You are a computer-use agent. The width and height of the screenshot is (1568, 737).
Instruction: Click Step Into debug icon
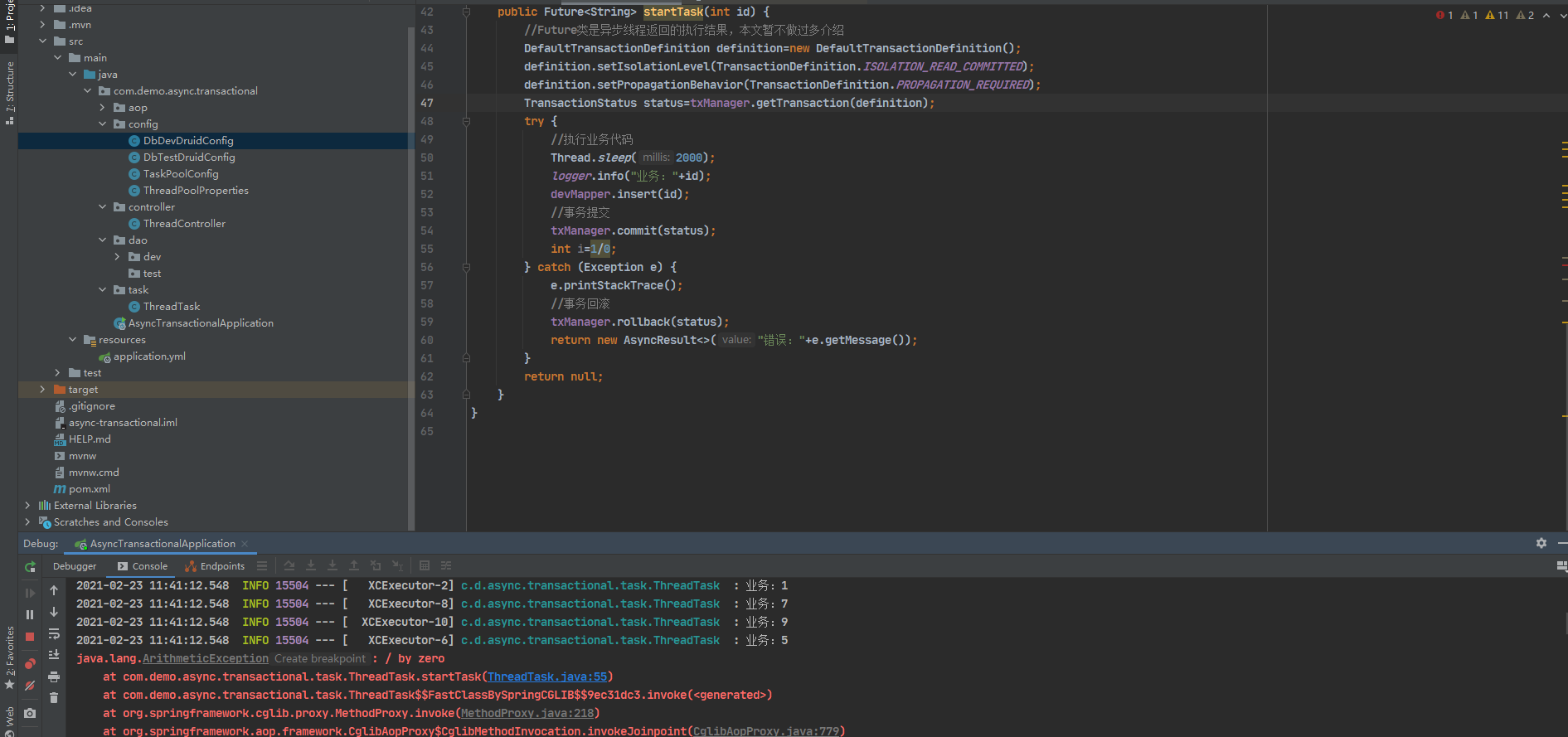point(311,566)
